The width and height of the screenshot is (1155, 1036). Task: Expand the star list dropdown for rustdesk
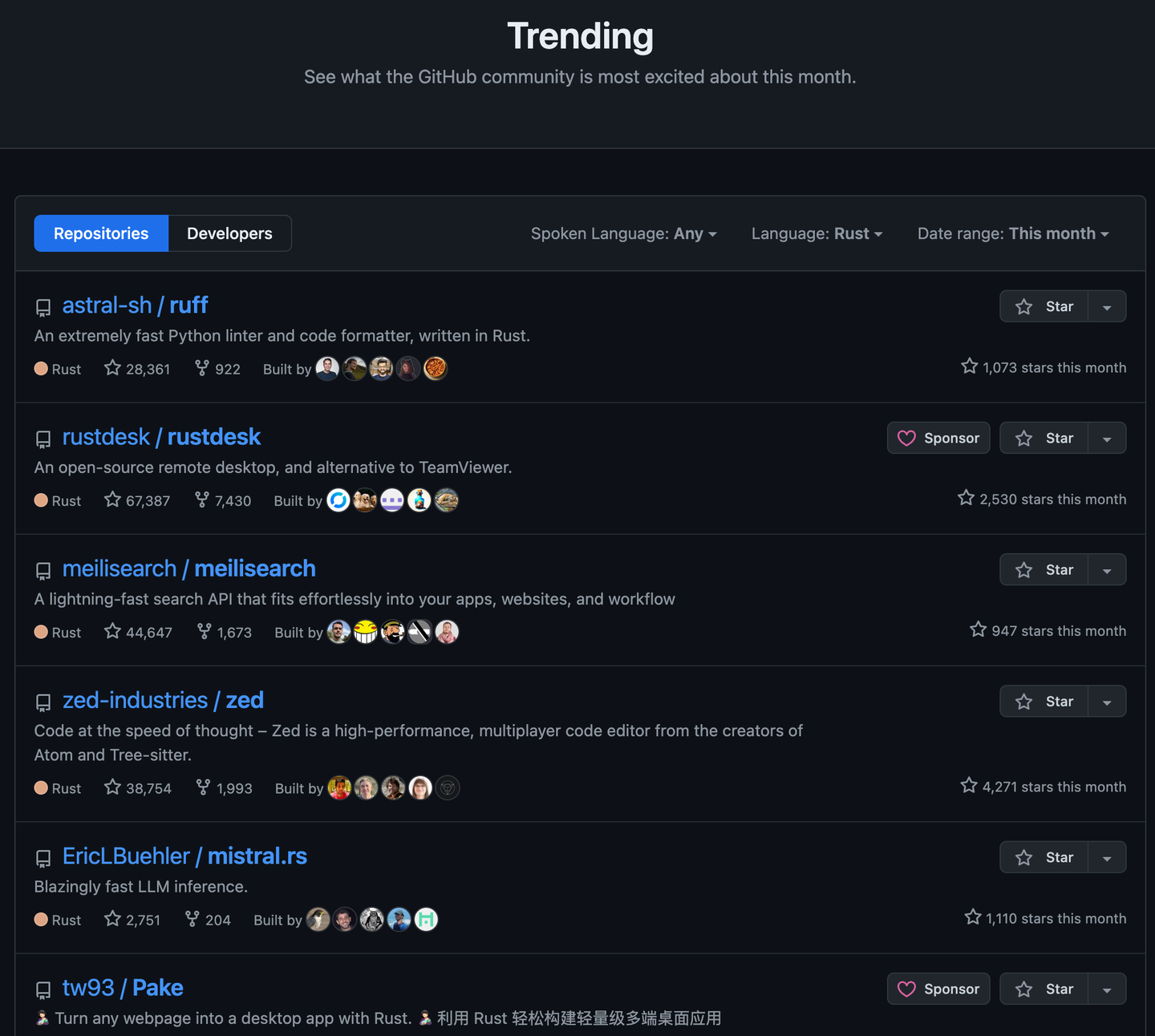tap(1107, 438)
